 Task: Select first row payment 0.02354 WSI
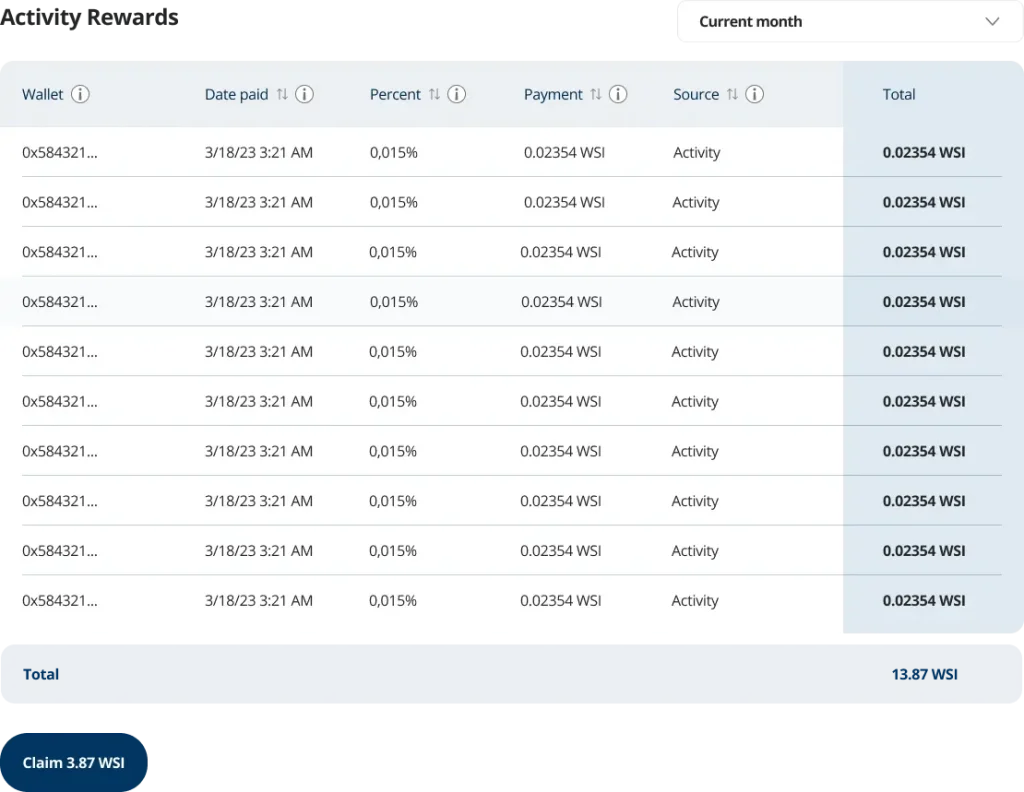[564, 152]
